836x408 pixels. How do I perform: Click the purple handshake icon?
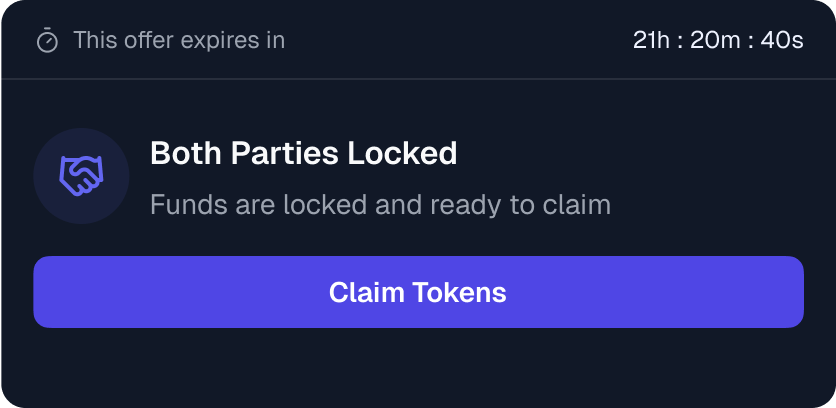81,175
